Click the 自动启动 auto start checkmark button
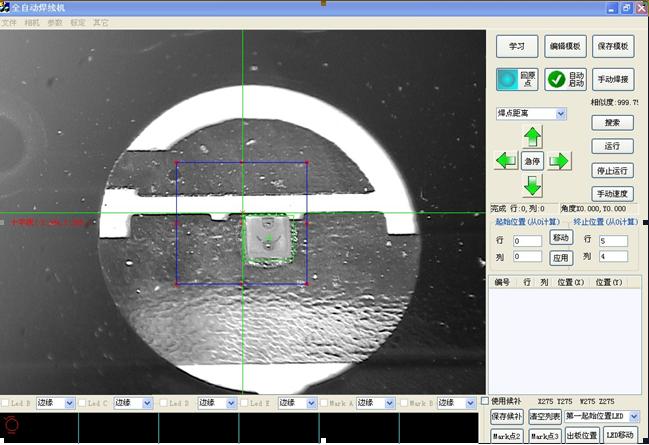This screenshot has width=649, height=445. tap(565, 79)
